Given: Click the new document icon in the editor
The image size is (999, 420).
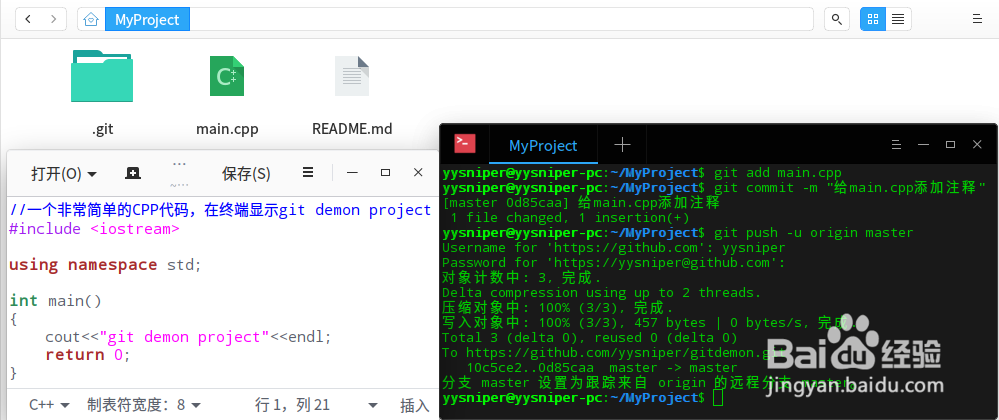Looking at the screenshot, I should tap(133, 173).
